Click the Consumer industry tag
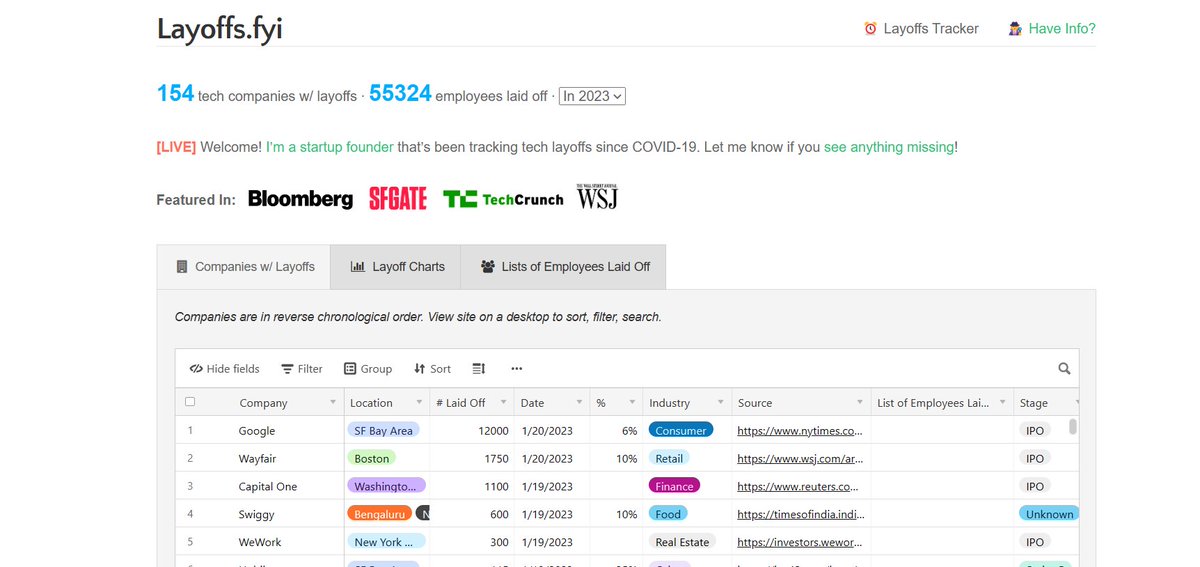 tap(681, 431)
